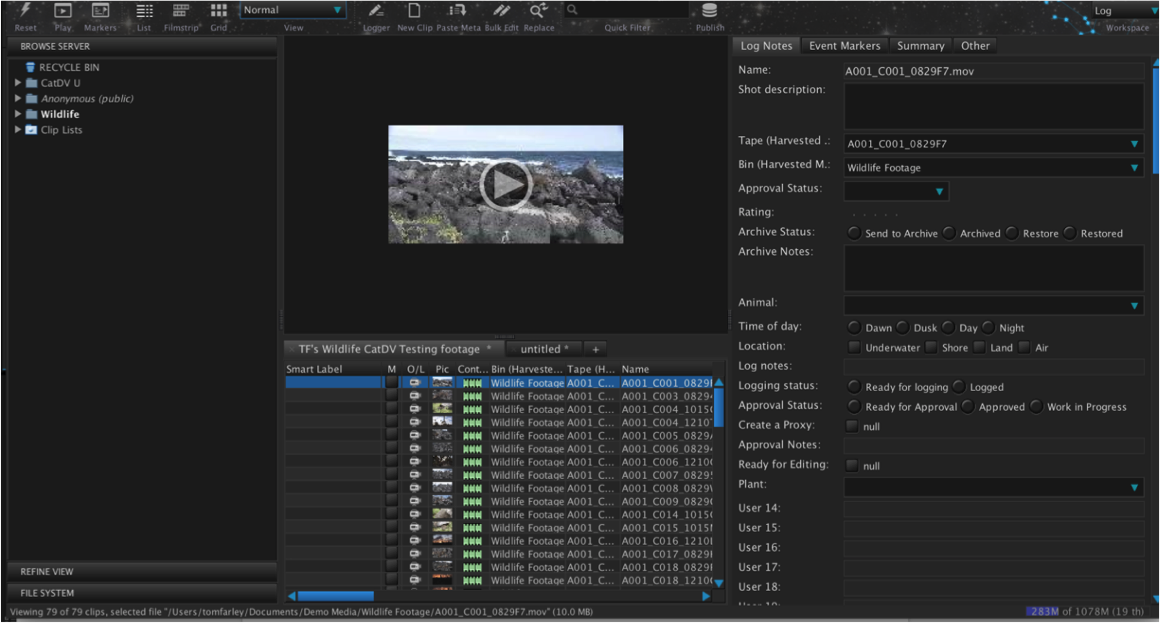1160x623 pixels.
Task: Create a New Clip
Action: [x=414, y=11]
